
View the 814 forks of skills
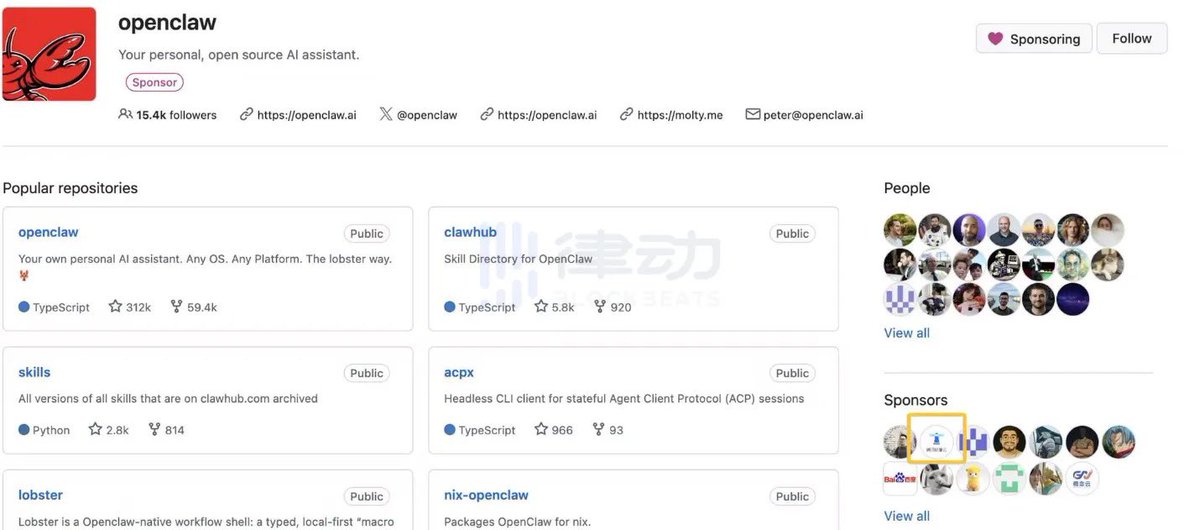tap(166, 430)
